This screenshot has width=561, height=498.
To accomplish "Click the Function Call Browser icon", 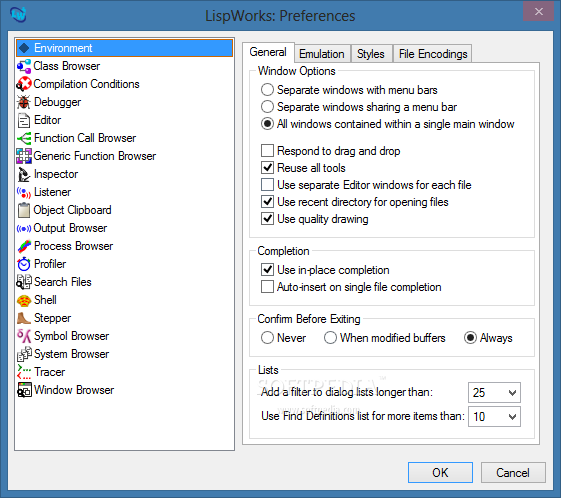I will click(24, 138).
